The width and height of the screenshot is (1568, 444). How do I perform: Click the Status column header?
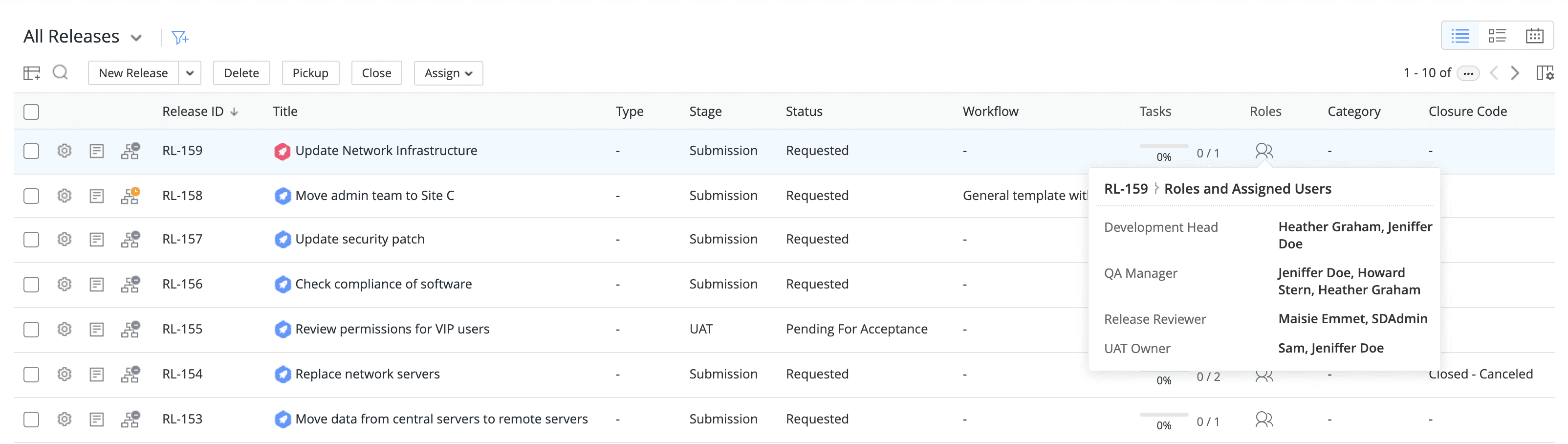[804, 111]
